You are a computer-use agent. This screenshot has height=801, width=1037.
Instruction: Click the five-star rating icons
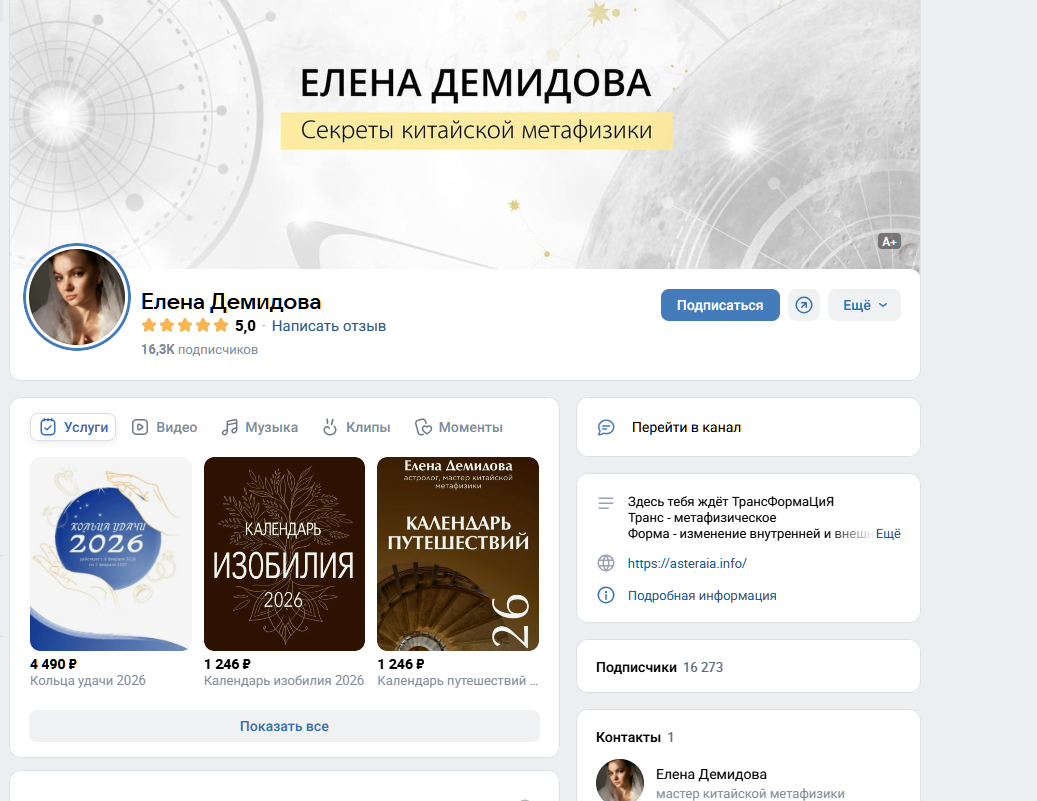point(185,325)
